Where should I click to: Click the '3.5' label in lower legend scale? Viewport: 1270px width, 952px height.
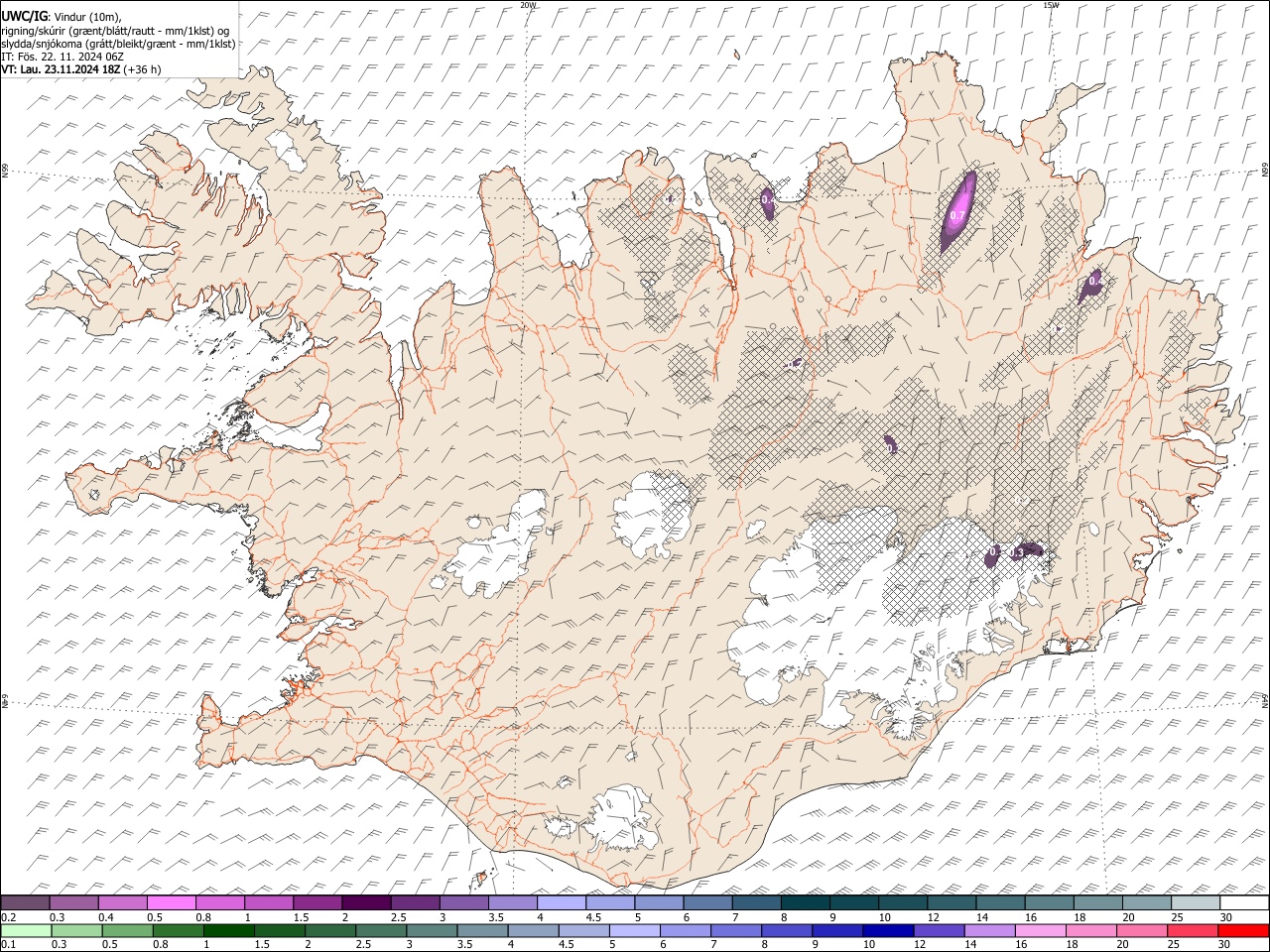pyautogui.click(x=464, y=944)
